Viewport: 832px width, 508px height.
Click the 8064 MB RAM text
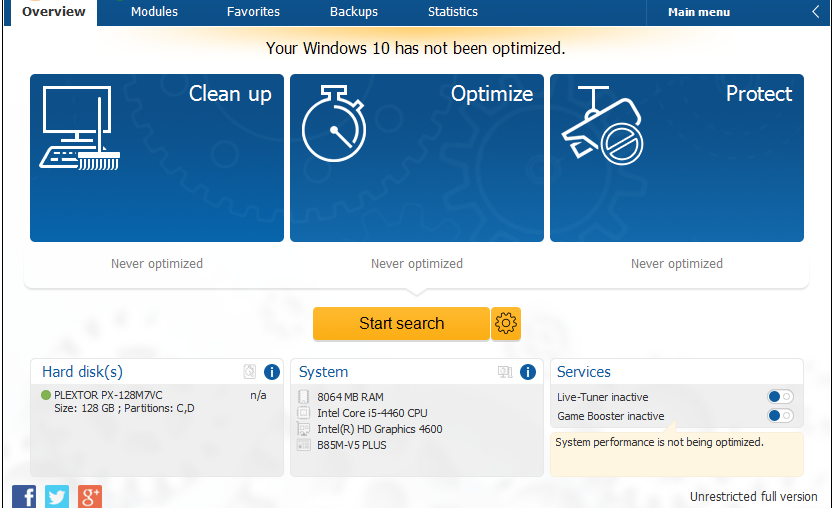pos(350,397)
